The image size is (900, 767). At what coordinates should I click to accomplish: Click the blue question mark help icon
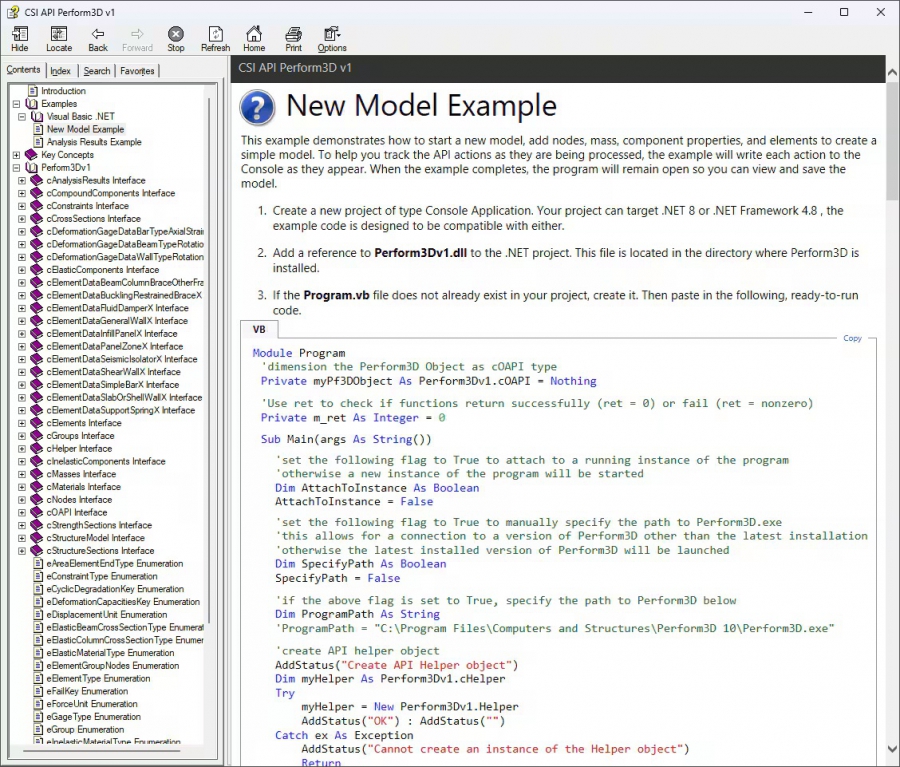tap(257, 107)
